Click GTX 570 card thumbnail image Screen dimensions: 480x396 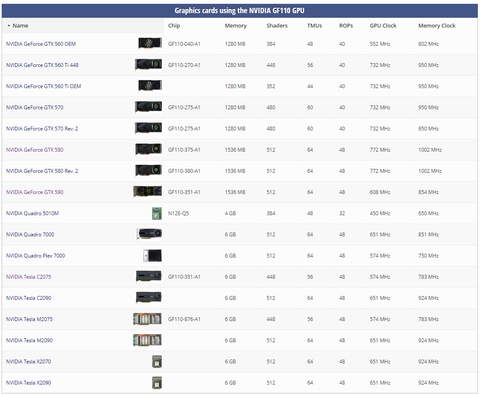[x=148, y=107]
